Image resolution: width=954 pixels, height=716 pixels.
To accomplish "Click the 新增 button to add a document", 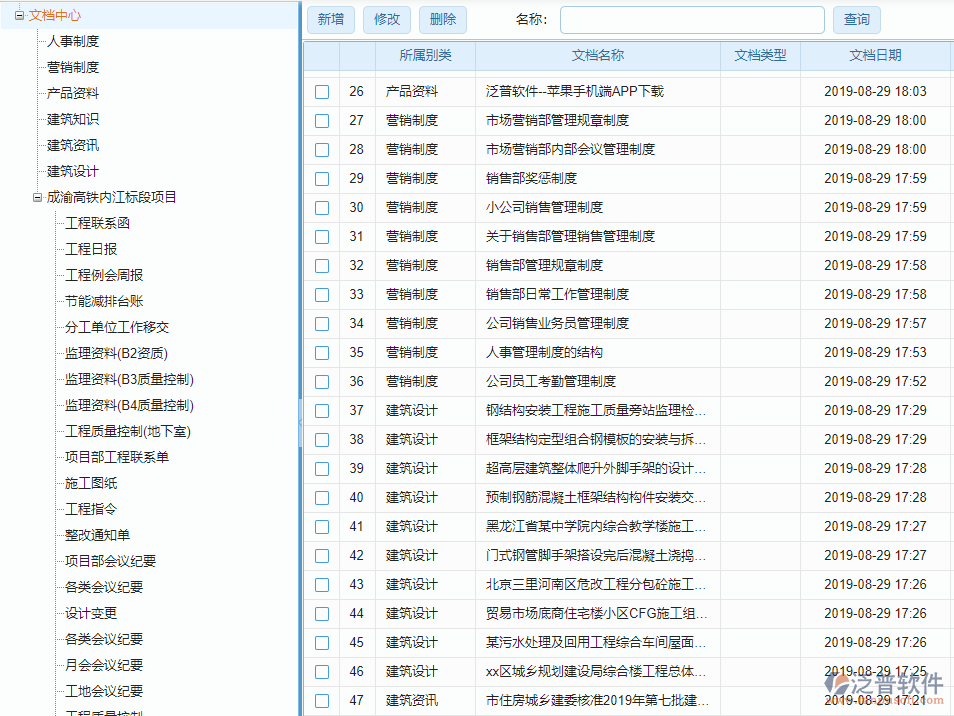I will 331,19.
